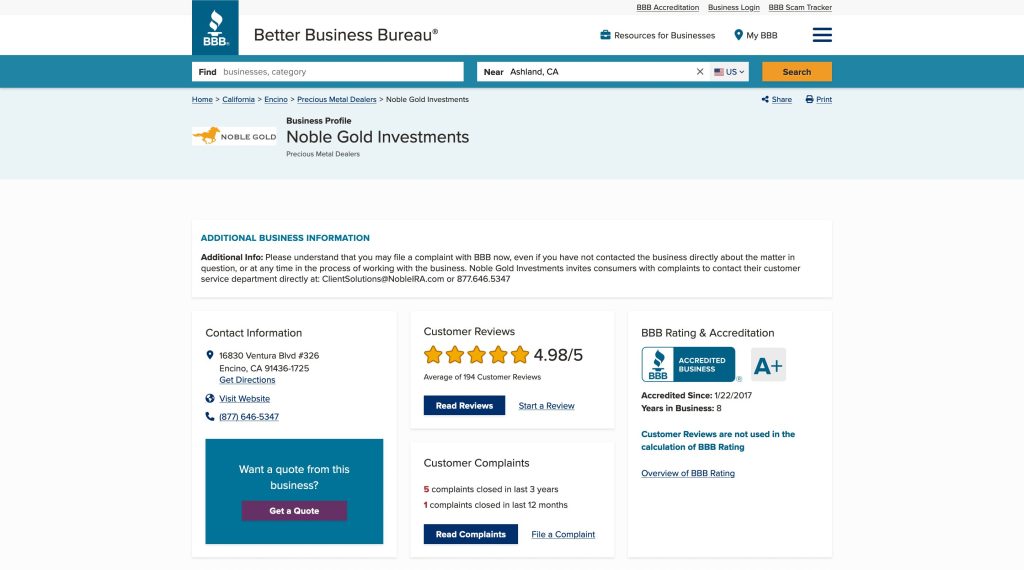Go to Precious Metal Dealers breadcrumb

pos(337,100)
